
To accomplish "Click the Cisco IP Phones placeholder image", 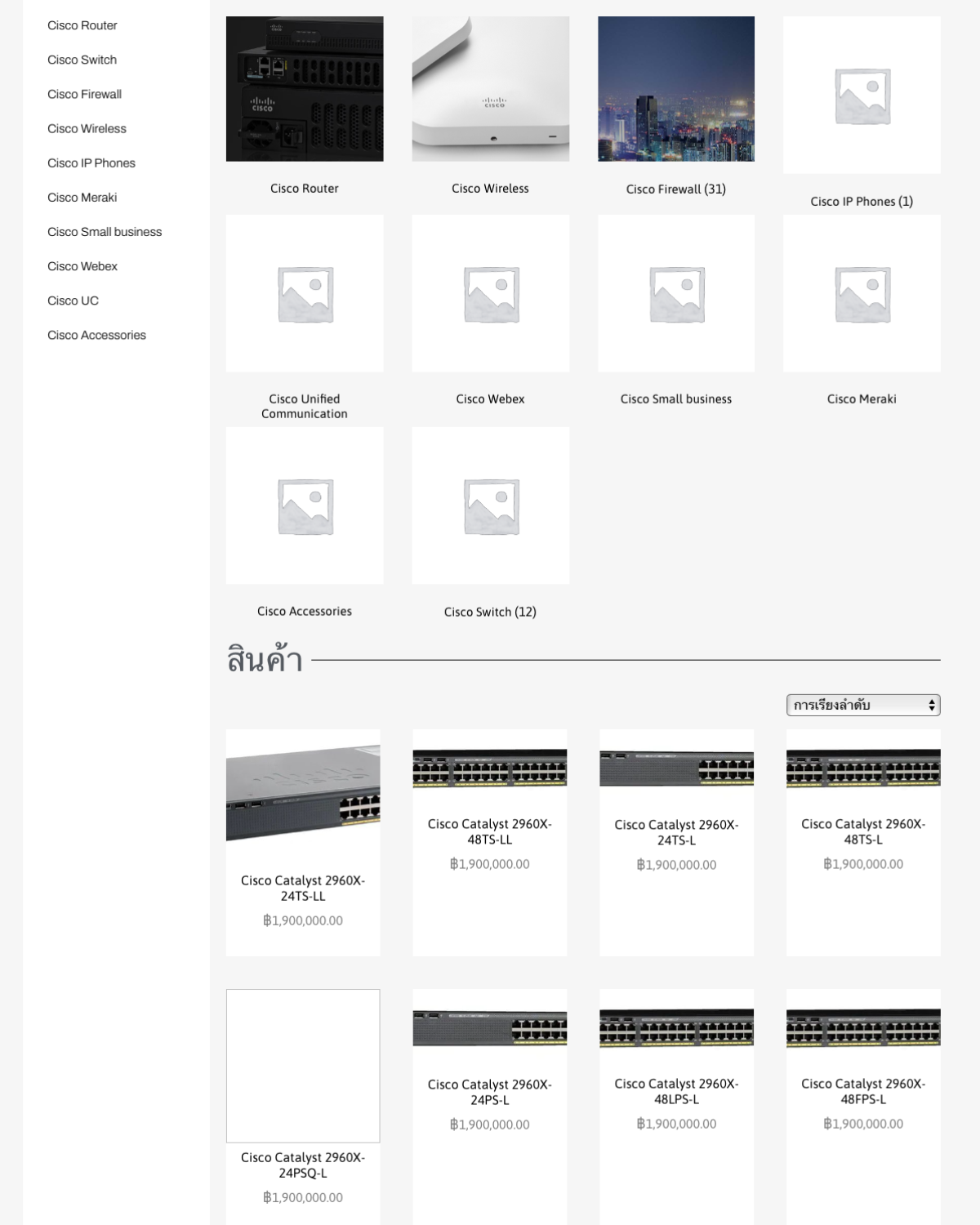I will [862, 95].
